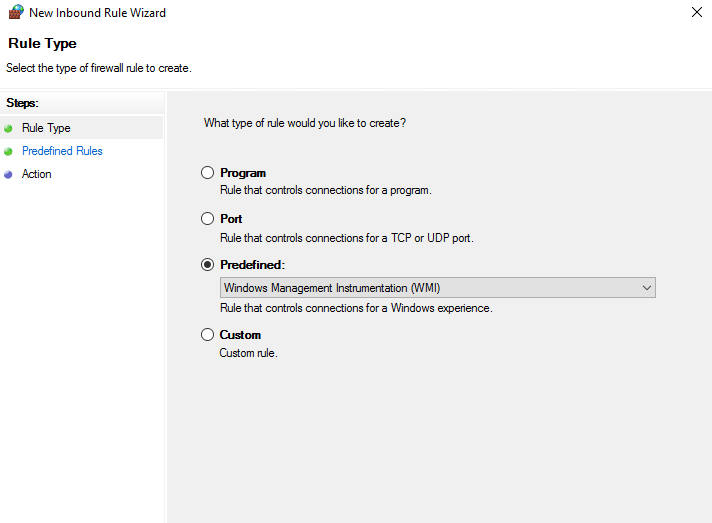Choose the Predefined rule type radio button

click(x=208, y=265)
